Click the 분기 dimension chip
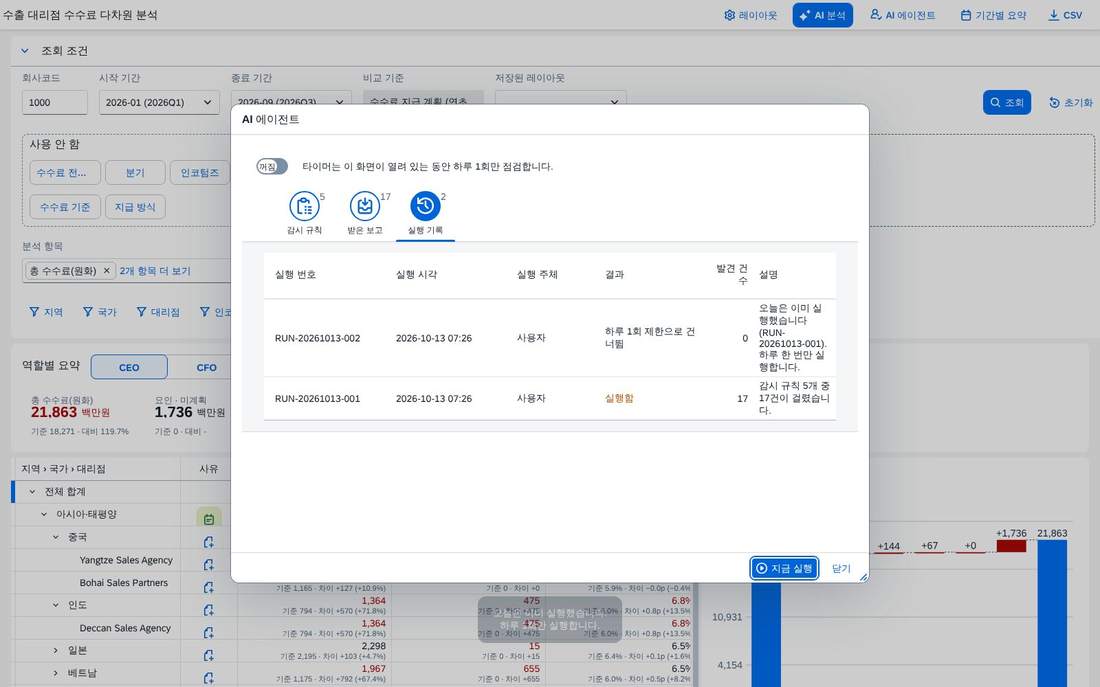Screen dimensions: 1100x687 pyautogui.click(x=135, y=173)
